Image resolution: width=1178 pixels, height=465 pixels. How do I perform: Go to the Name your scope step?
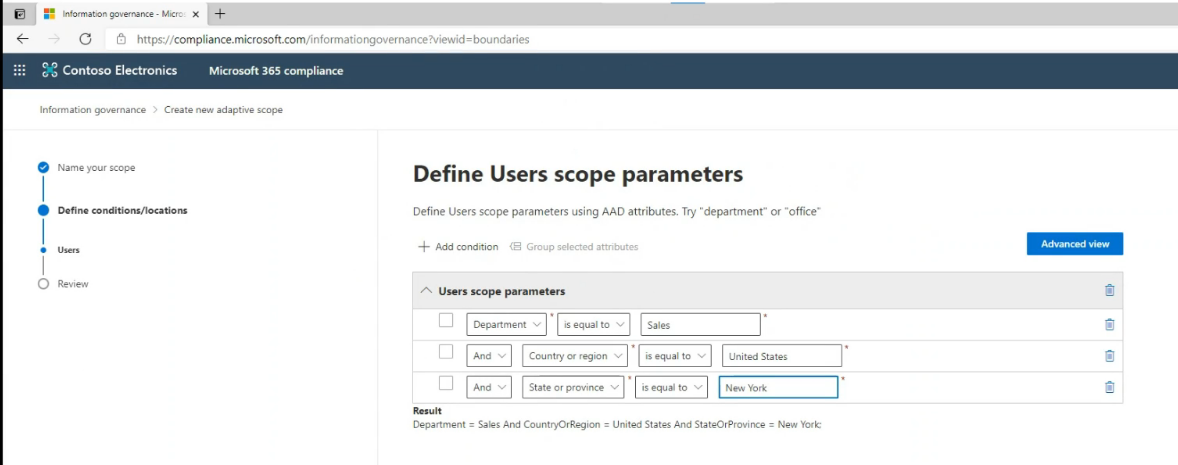[x=96, y=168]
